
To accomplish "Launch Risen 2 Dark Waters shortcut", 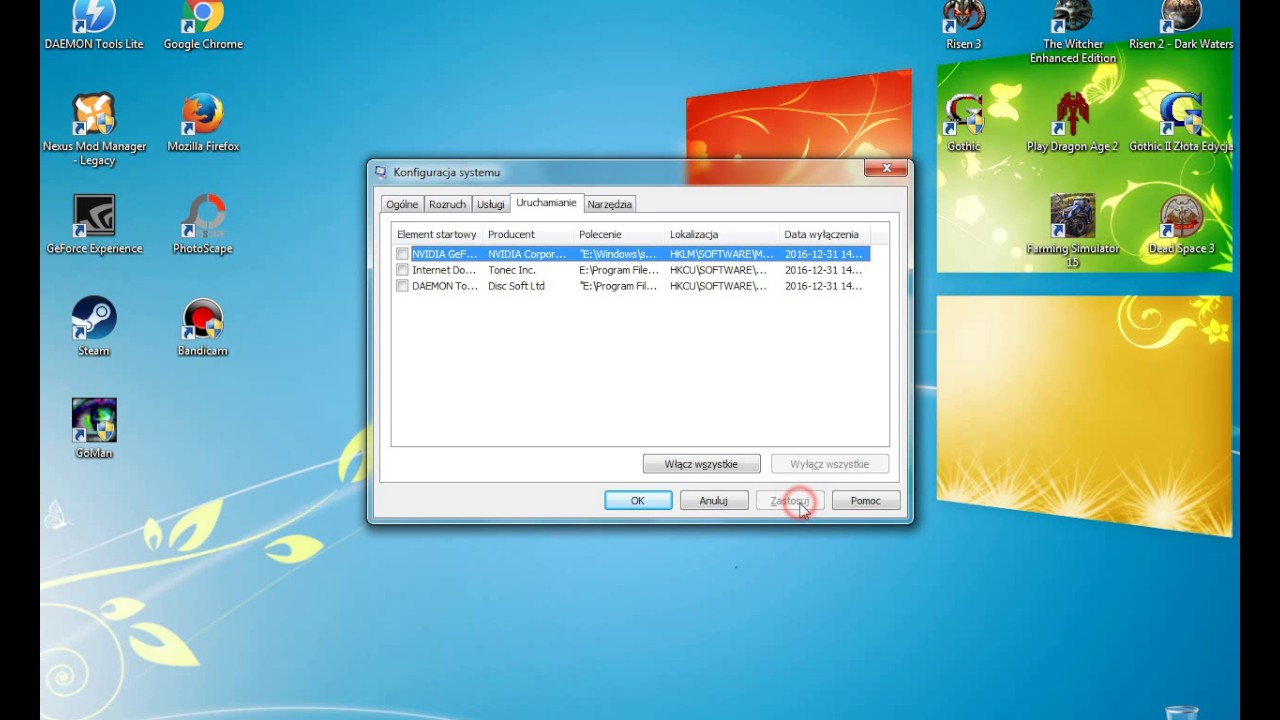I will tap(1181, 25).
